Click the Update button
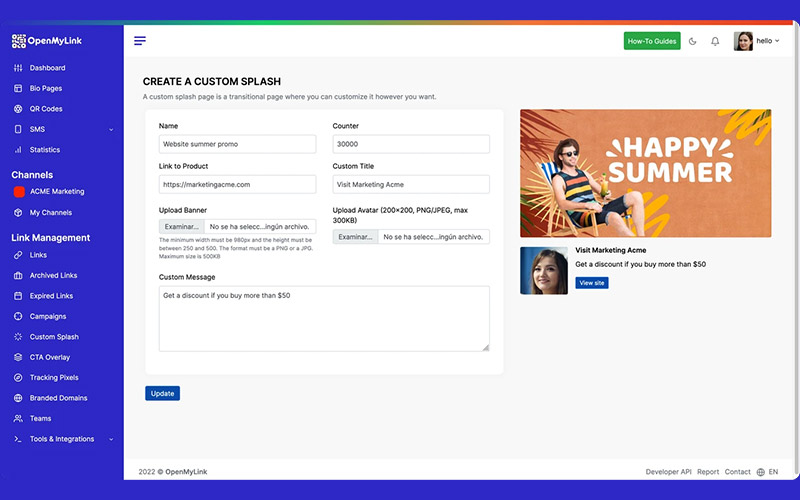 coord(162,393)
